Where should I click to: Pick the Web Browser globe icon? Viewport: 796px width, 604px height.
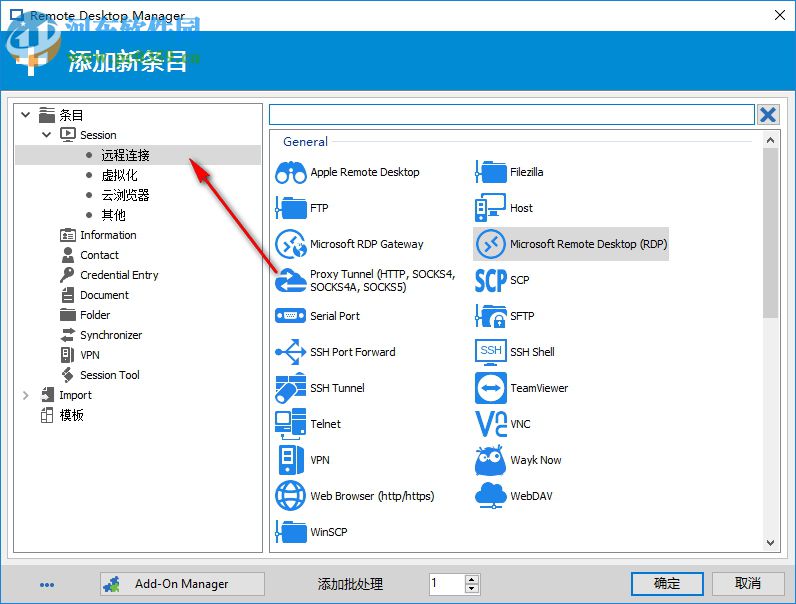(290, 496)
